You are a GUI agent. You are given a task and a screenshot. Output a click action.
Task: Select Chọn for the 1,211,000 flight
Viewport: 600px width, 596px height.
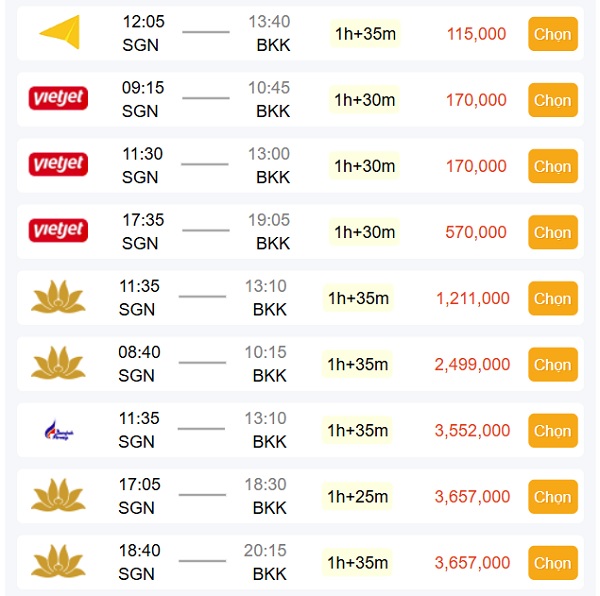pyautogui.click(x=553, y=298)
